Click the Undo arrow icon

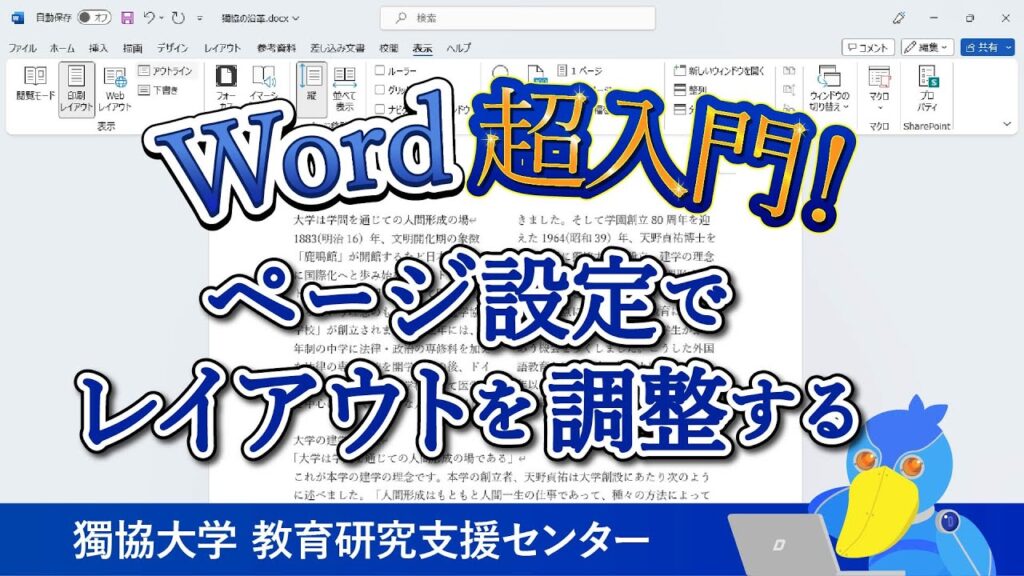pos(149,18)
